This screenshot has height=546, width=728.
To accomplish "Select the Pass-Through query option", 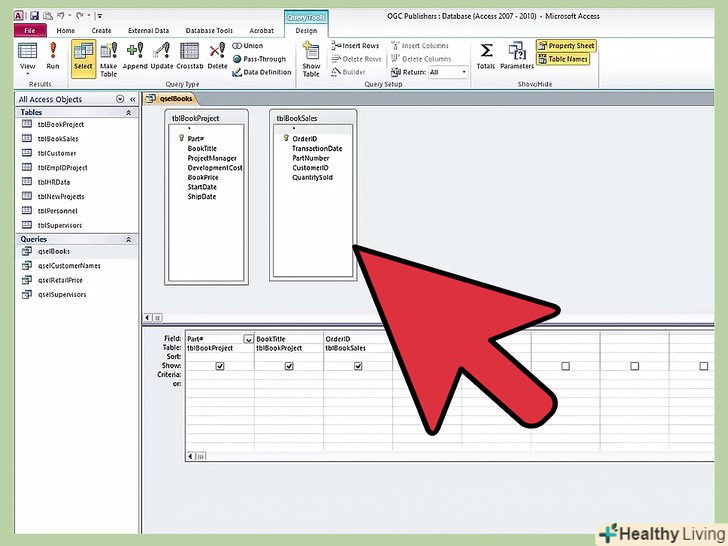I will pyautogui.click(x=259, y=59).
